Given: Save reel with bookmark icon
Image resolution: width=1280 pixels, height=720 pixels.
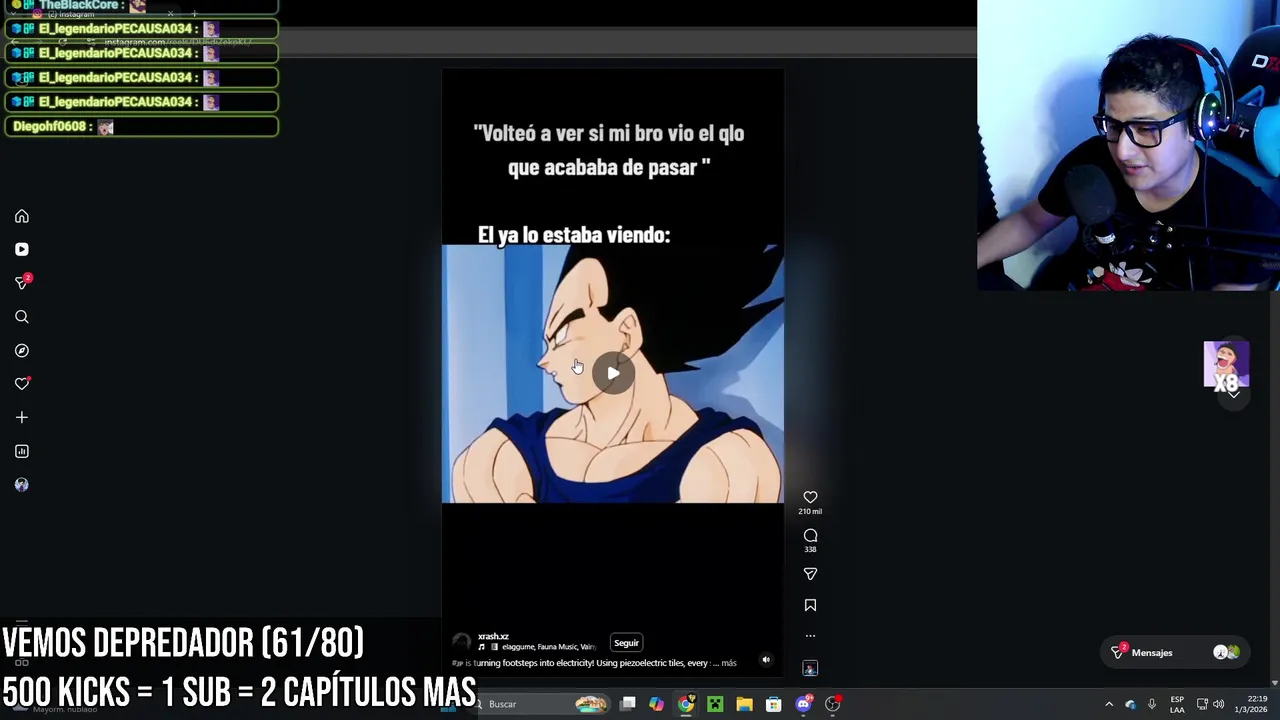Looking at the screenshot, I should [x=810, y=605].
